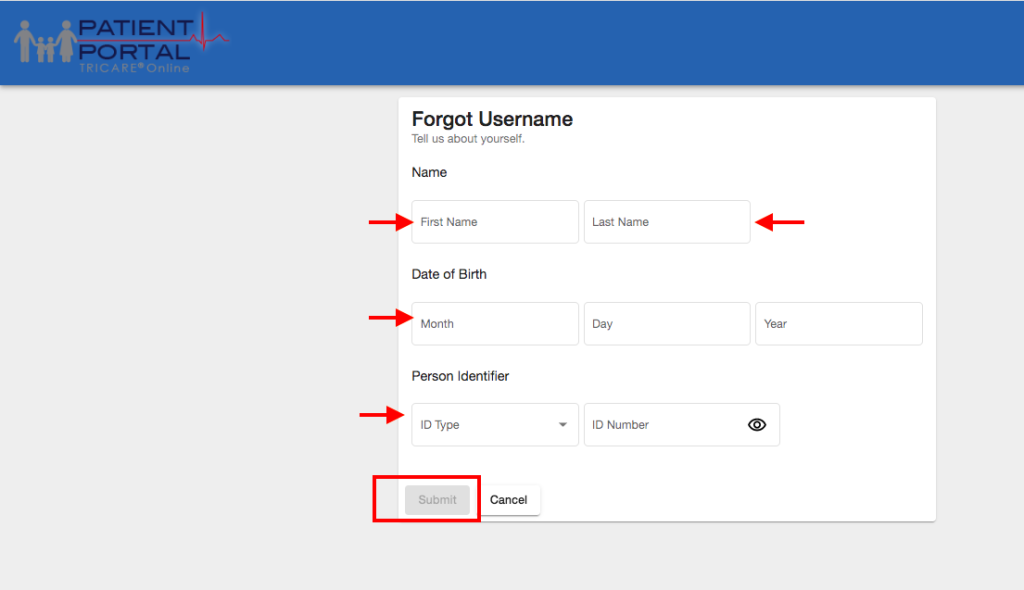
Task: Select the Month field under Date of Birth
Action: point(494,323)
